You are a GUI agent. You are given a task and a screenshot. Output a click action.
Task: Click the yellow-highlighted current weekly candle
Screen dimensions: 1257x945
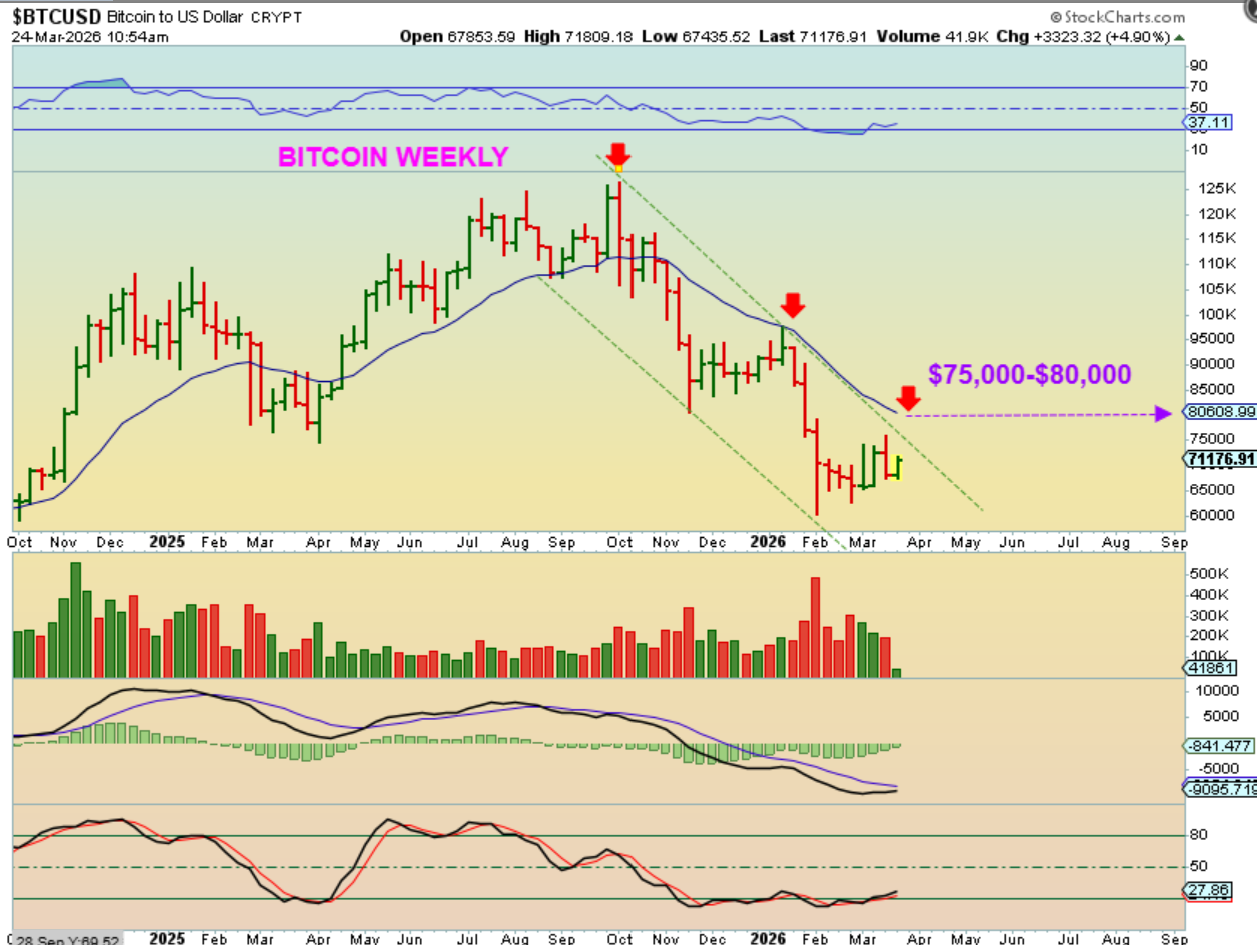coord(897,468)
